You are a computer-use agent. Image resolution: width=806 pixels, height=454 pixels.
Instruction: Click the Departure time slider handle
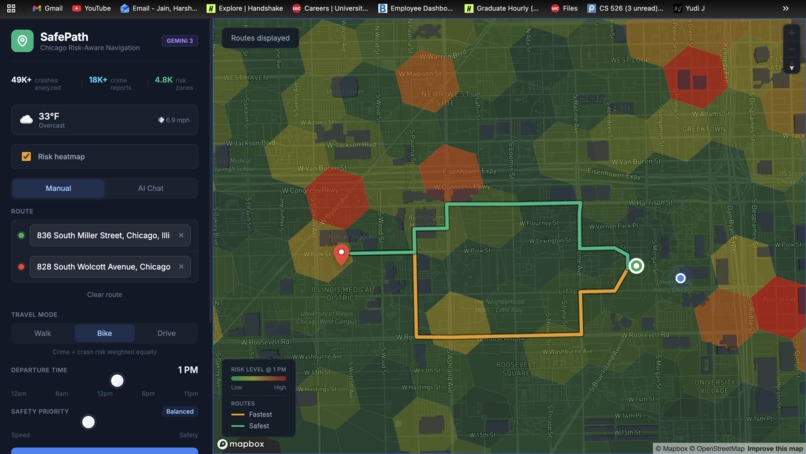117,380
